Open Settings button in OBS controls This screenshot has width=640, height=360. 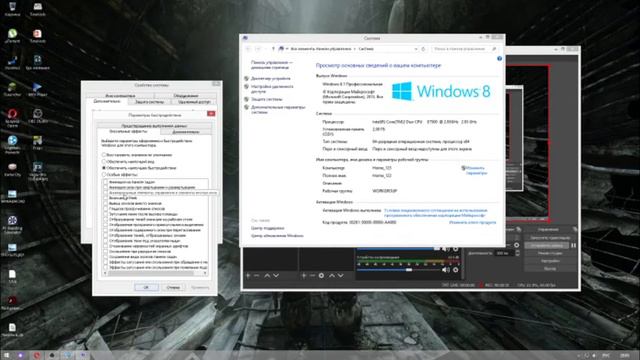[550, 261]
